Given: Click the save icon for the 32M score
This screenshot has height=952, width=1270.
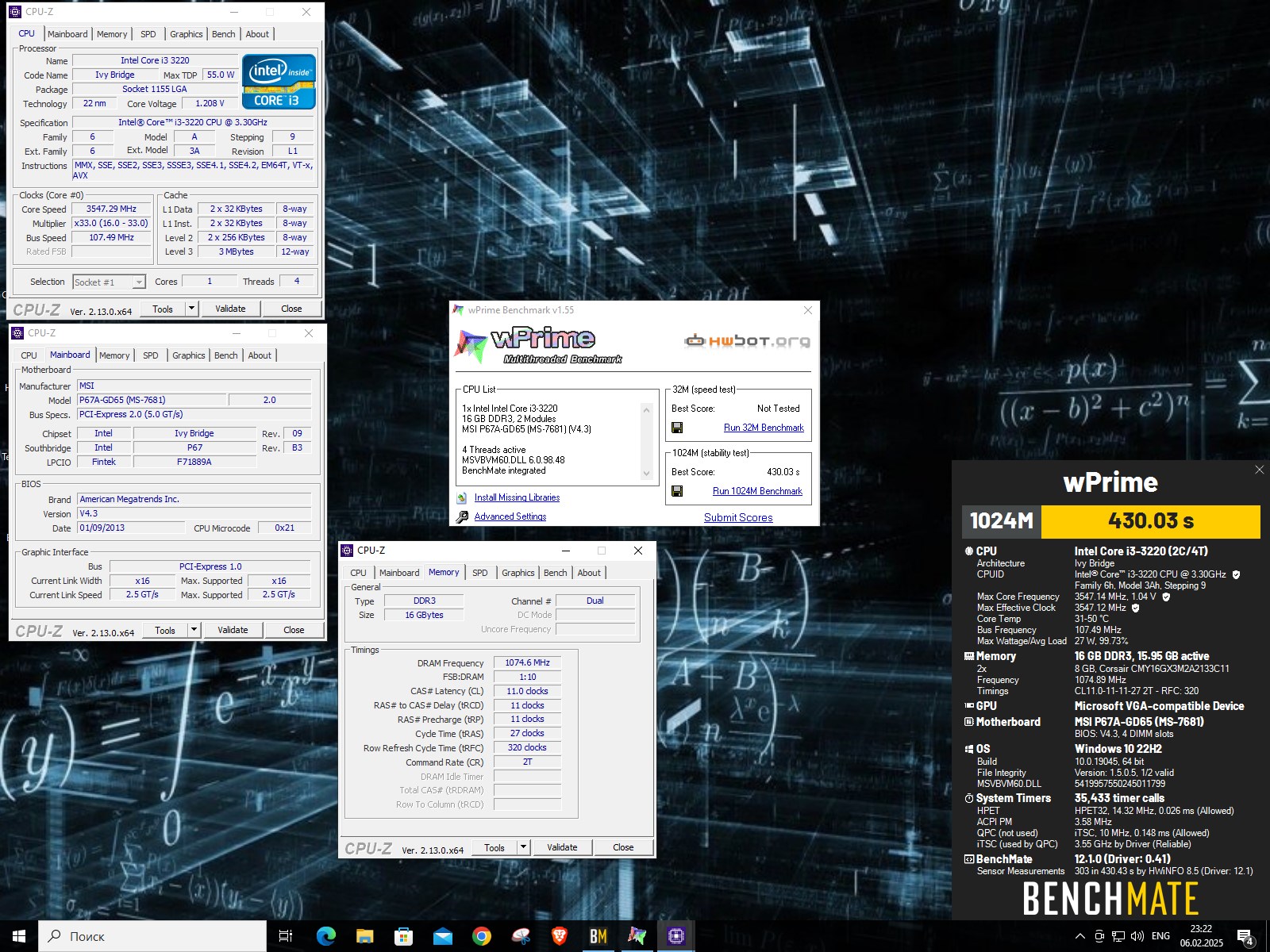Looking at the screenshot, I should (677, 428).
